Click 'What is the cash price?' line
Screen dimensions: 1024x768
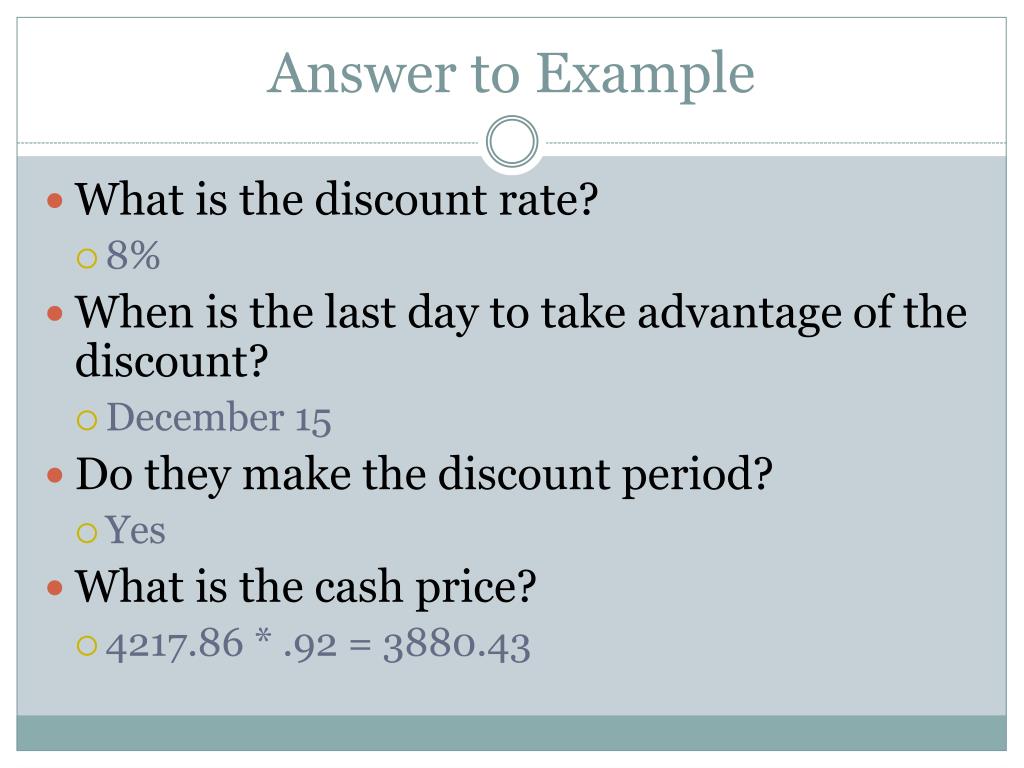[x=306, y=587]
